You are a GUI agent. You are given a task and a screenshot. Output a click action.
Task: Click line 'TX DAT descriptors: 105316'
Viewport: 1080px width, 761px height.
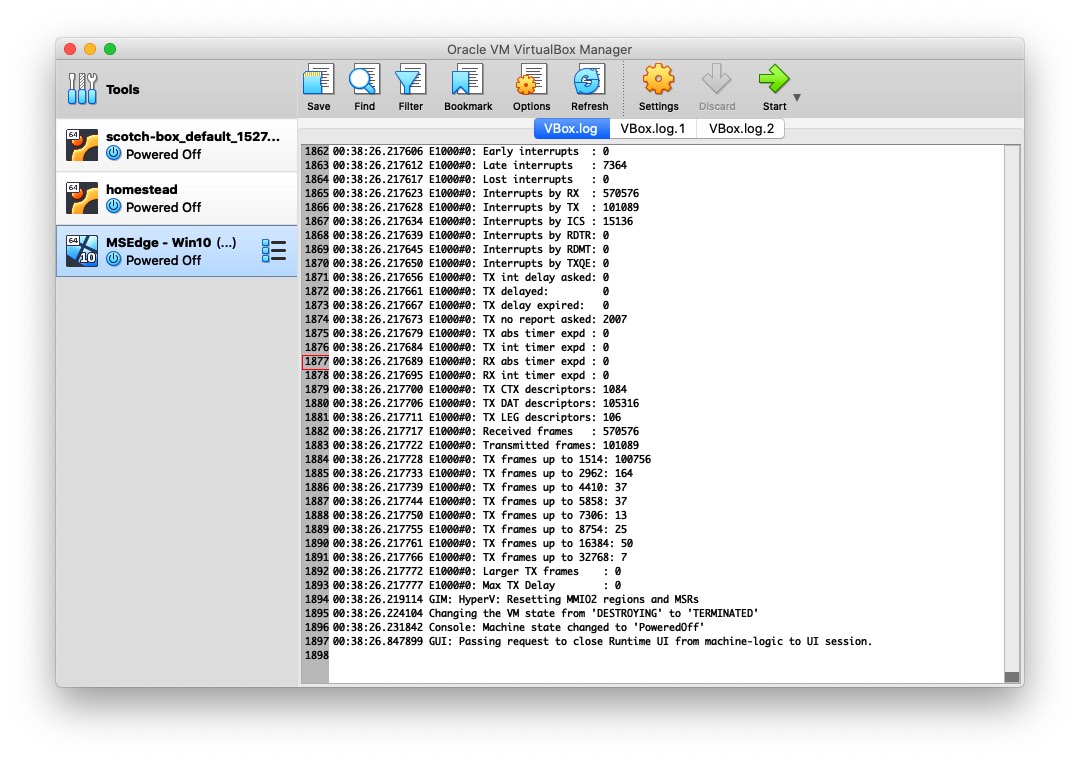(x=486, y=404)
